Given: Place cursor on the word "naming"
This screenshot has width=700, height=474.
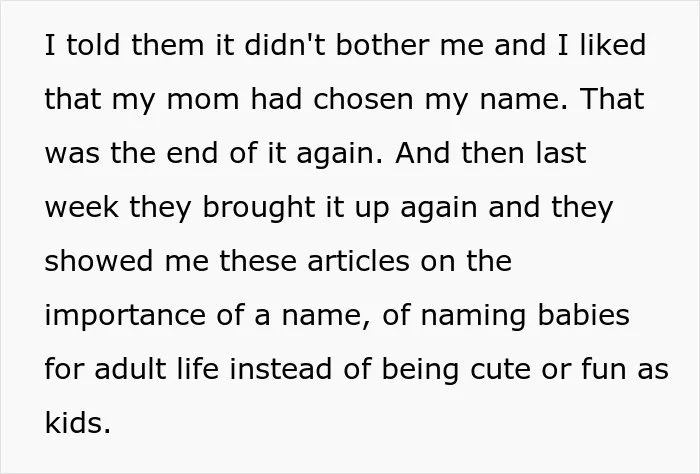Looking at the screenshot, I should tap(474, 317).
